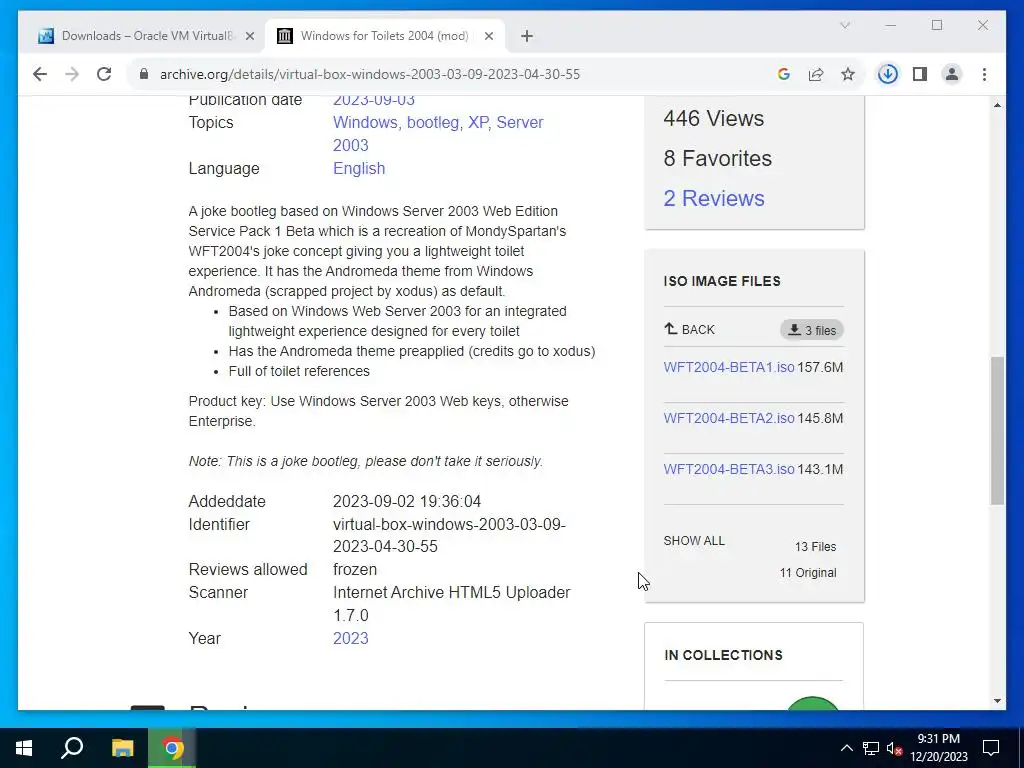Open the 11 Original files link
The width and height of the screenshot is (1024, 768).
(808, 573)
